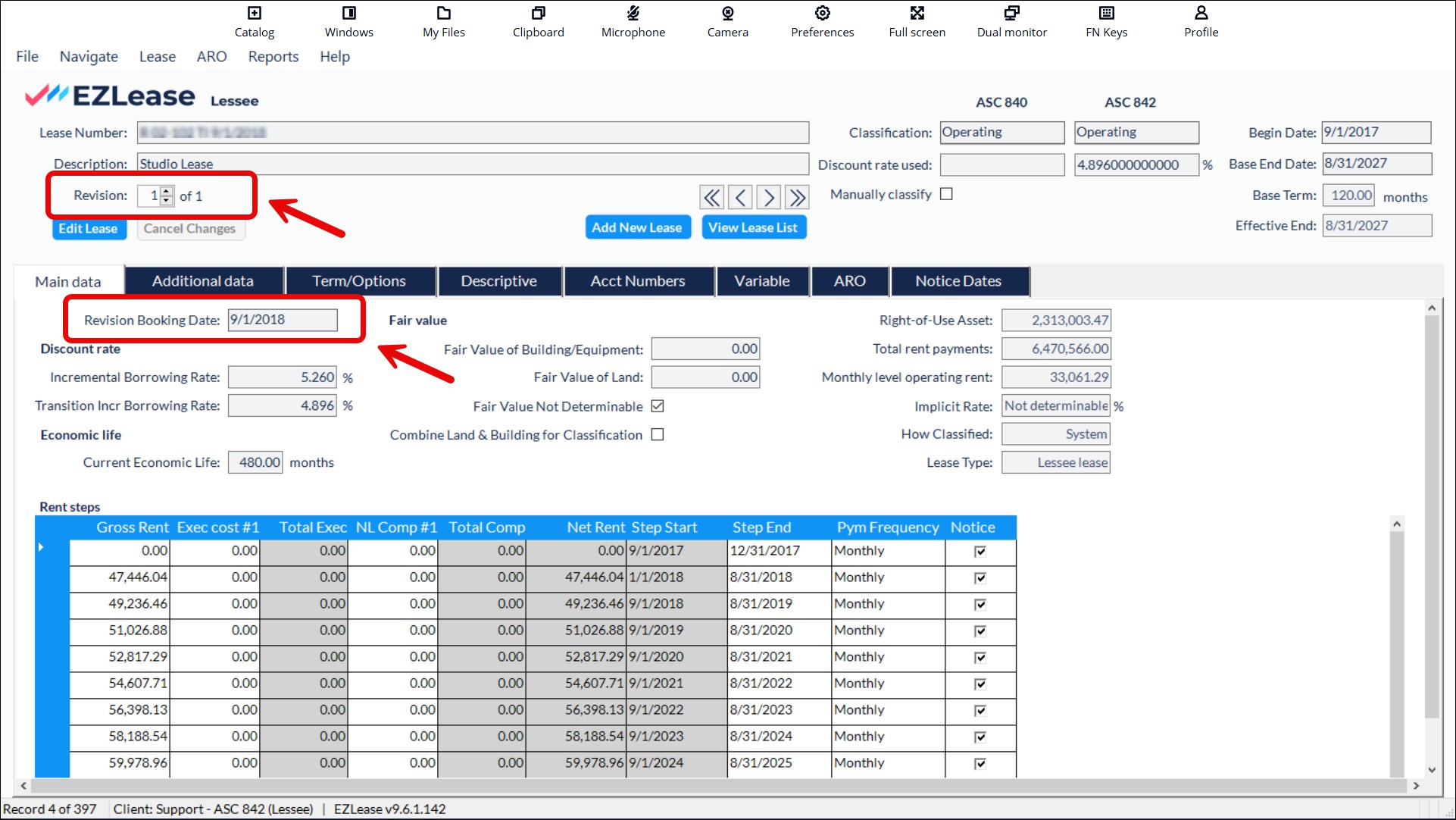Click the Description field
Screen dimensions: 1456x820
tap(473, 164)
